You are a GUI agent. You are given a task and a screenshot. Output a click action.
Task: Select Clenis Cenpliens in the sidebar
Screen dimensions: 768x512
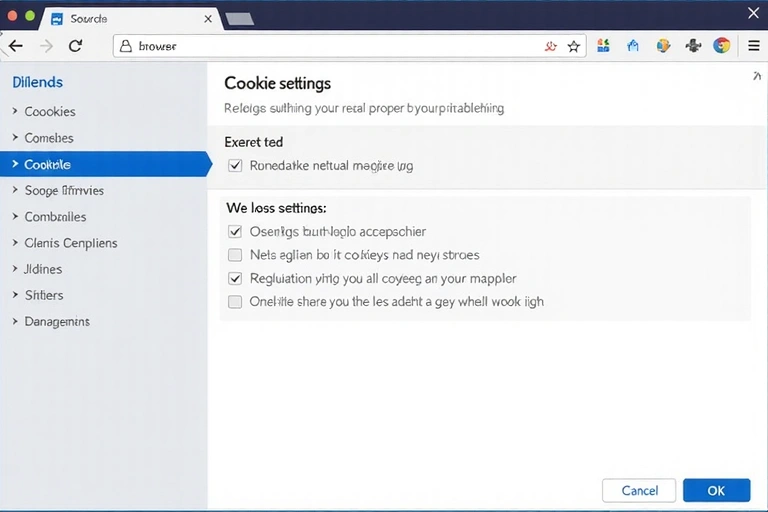point(70,243)
